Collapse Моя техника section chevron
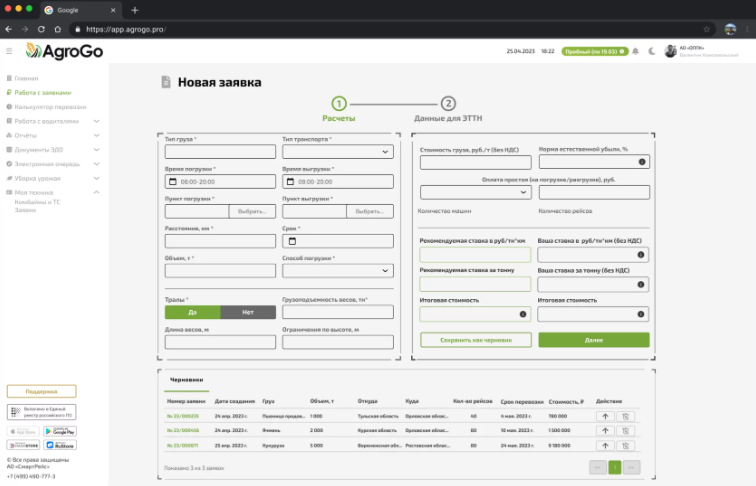 pyautogui.click(x=96, y=192)
